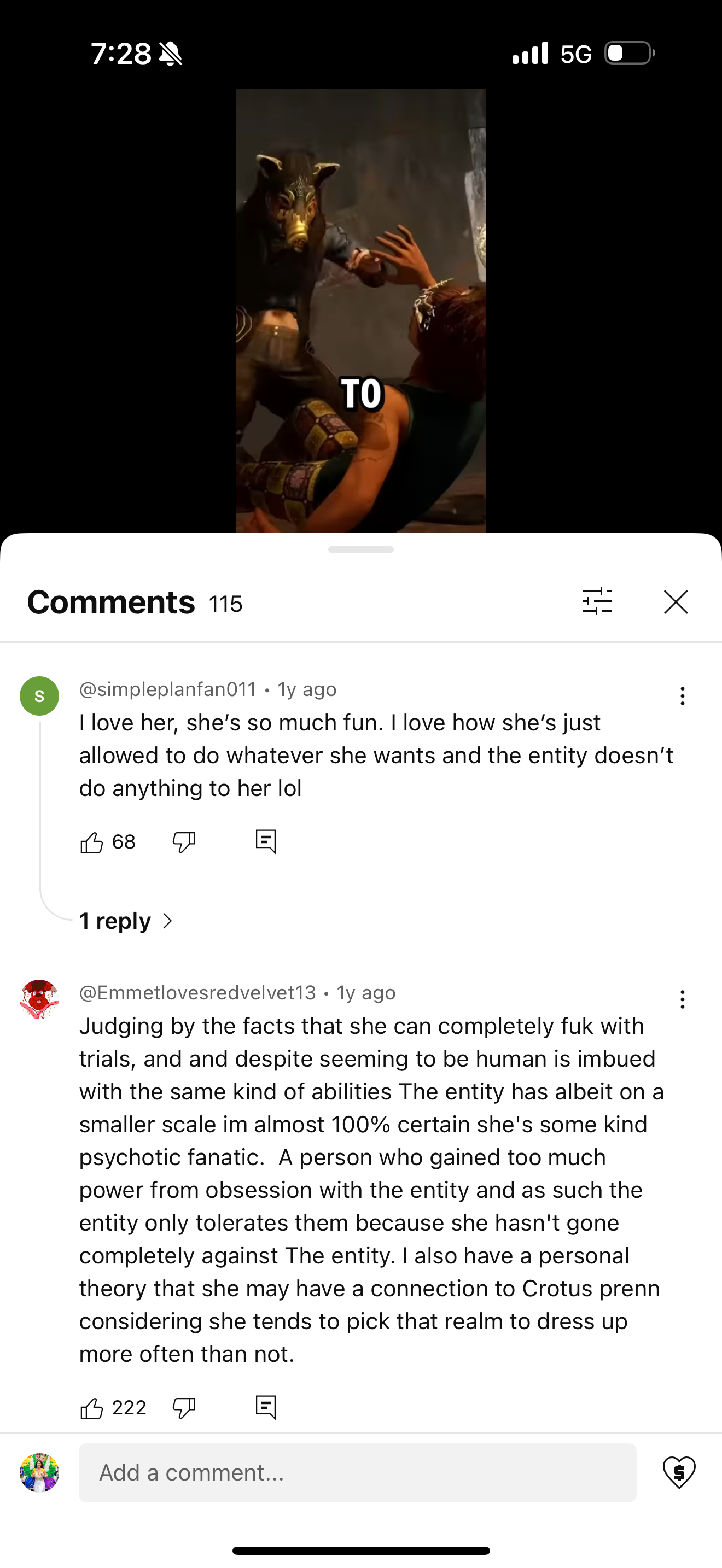The width and height of the screenshot is (722, 1568).
Task: Open the Super Thanks heart icon
Action: click(679, 1472)
